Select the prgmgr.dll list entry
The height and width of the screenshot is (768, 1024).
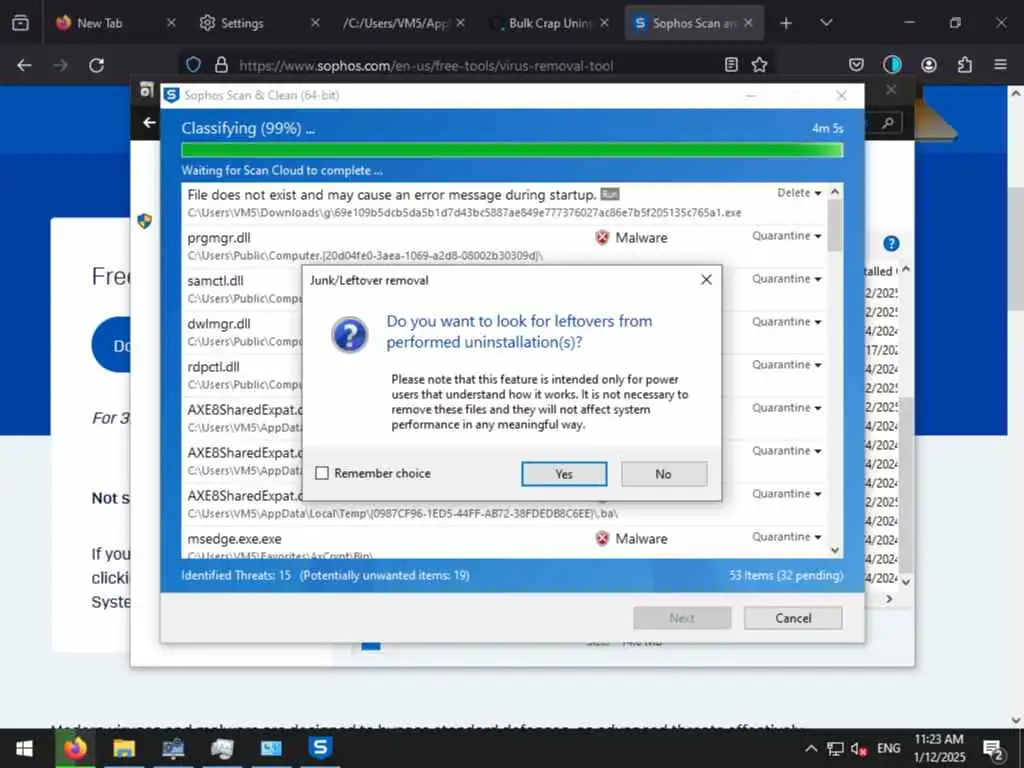tap(504, 246)
